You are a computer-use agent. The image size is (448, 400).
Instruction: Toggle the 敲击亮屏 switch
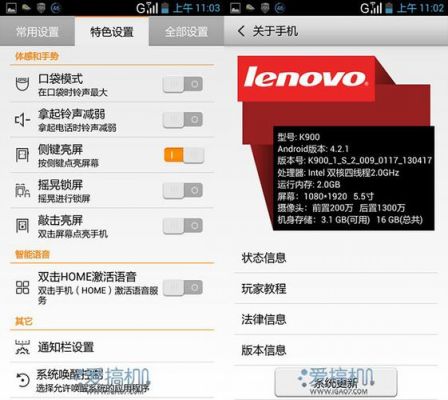pyautogui.click(x=183, y=226)
